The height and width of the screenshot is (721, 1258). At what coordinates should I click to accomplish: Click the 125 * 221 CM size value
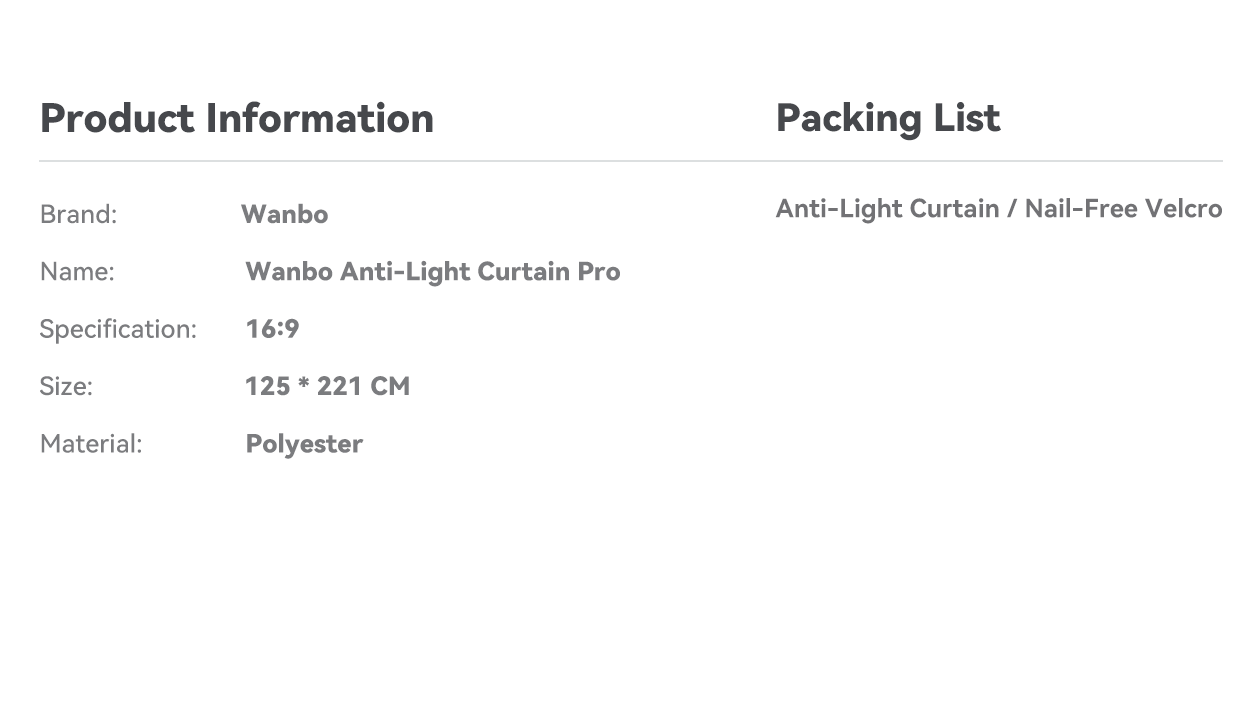(x=327, y=387)
